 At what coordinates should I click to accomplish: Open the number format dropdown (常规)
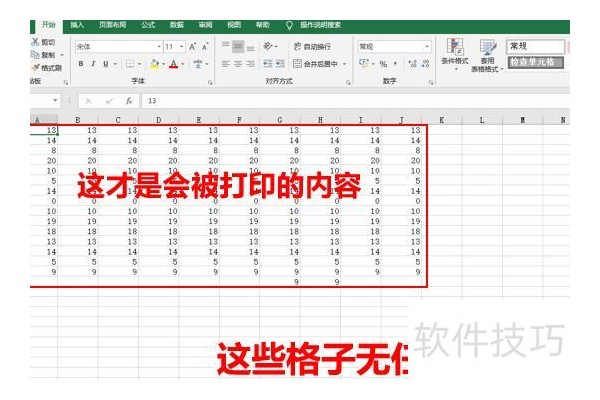427,47
